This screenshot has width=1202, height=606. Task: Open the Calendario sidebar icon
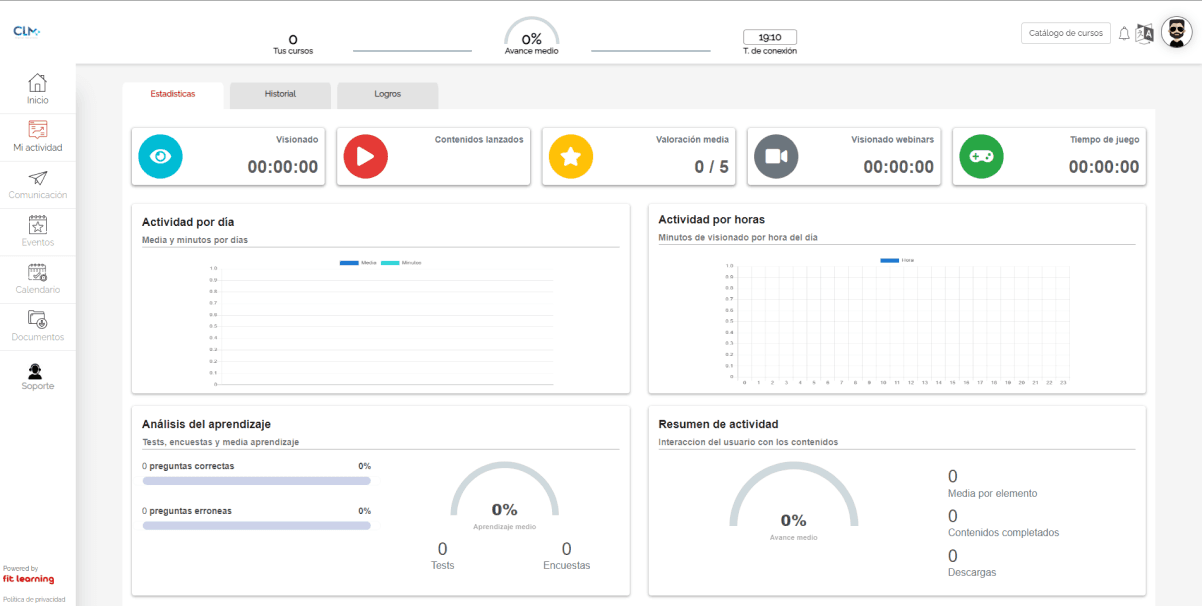(37, 272)
